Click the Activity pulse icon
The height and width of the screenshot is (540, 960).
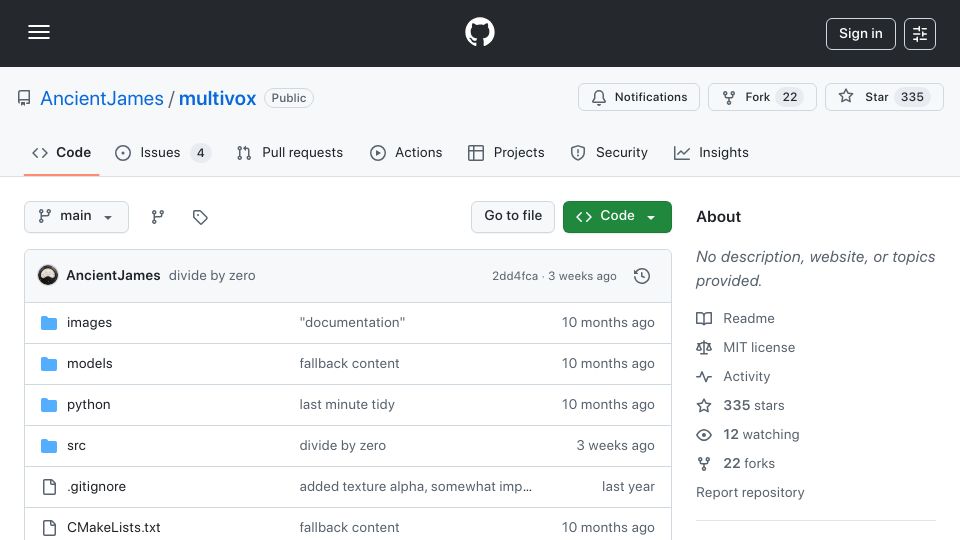pos(704,377)
